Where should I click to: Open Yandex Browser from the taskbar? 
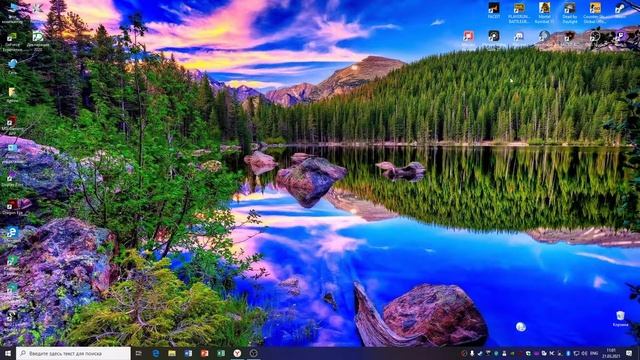tap(237, 353)
